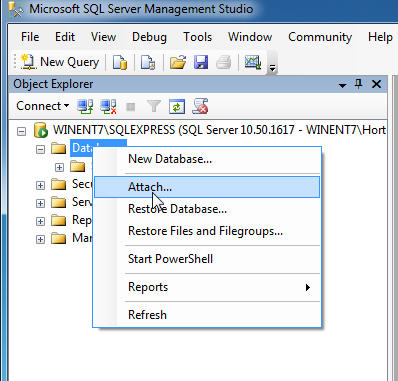Open the Tools menu

[x=197, y=37]
